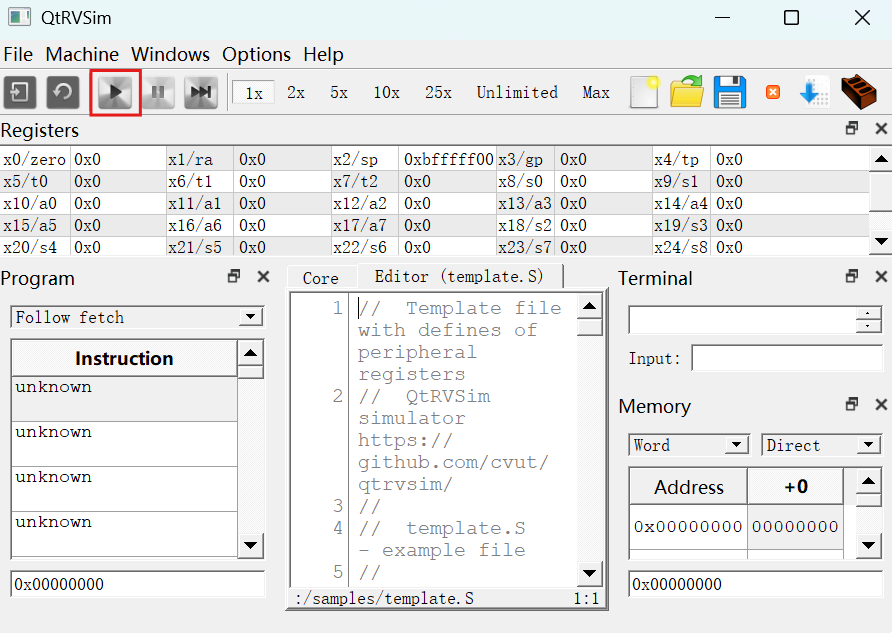The height and width of the screenshot is (633, 892).
Task: Save source with floppy disk icon
Action: coord(730,92)
